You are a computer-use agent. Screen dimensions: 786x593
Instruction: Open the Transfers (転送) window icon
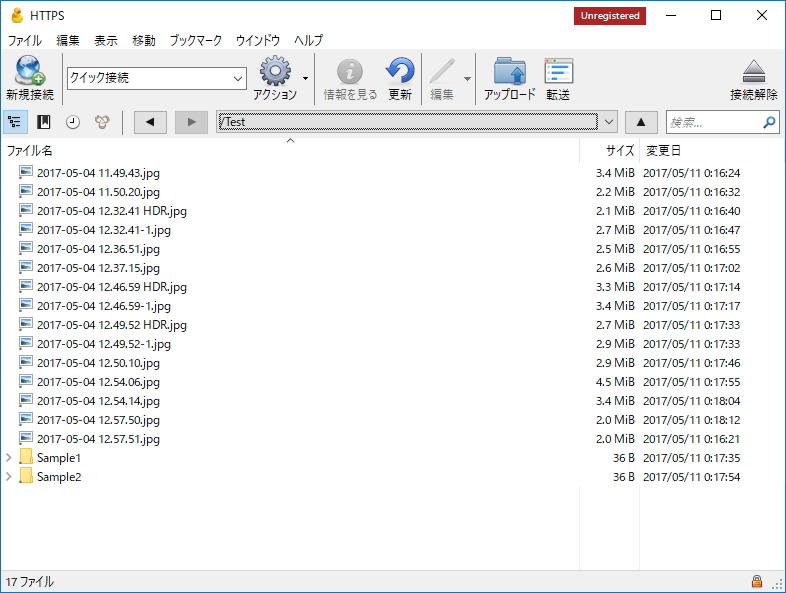pyautogui.click(x=558, y=71)
